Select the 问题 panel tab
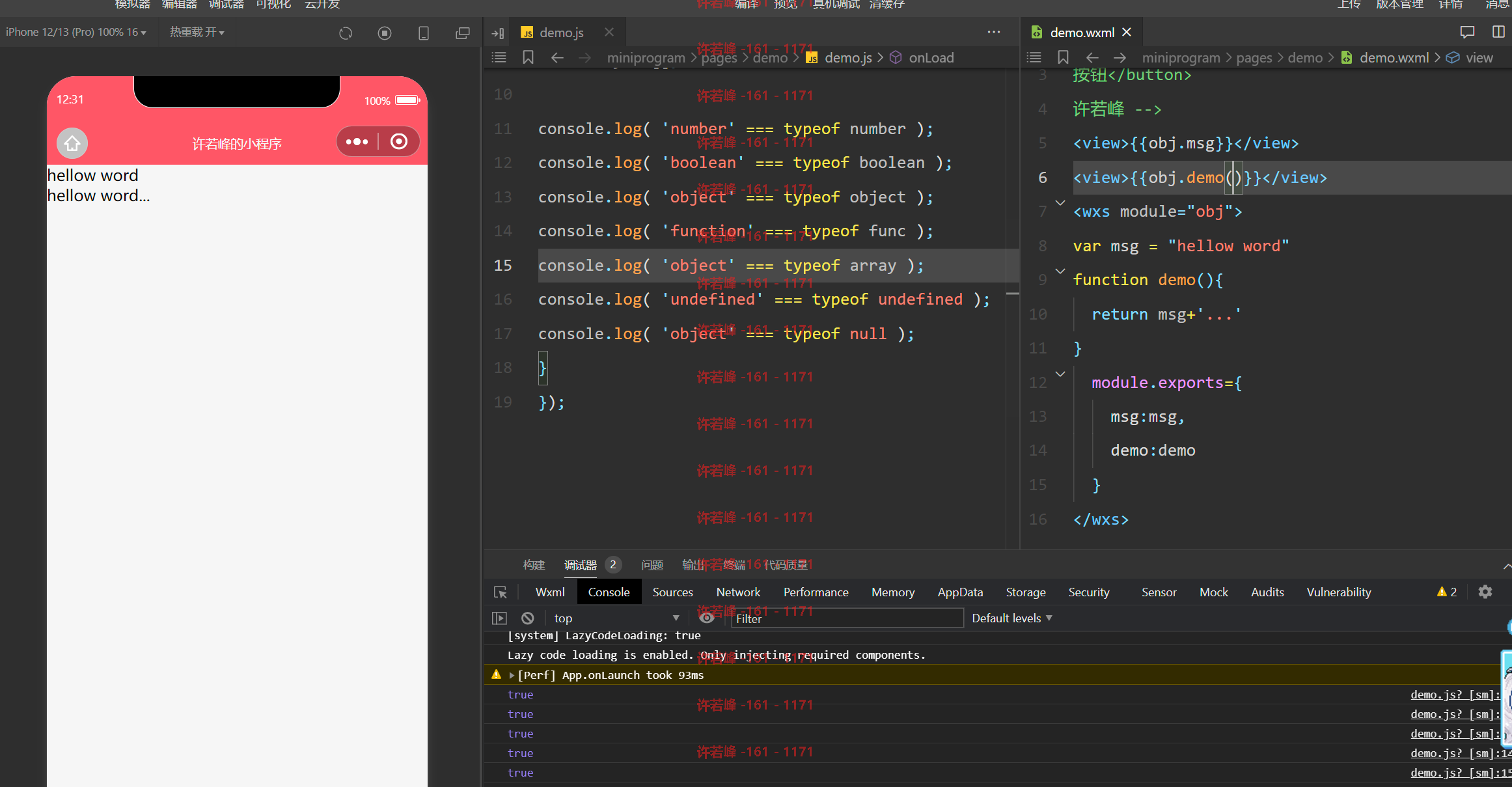Screen dimensions: 1512x787 point(652,565)
